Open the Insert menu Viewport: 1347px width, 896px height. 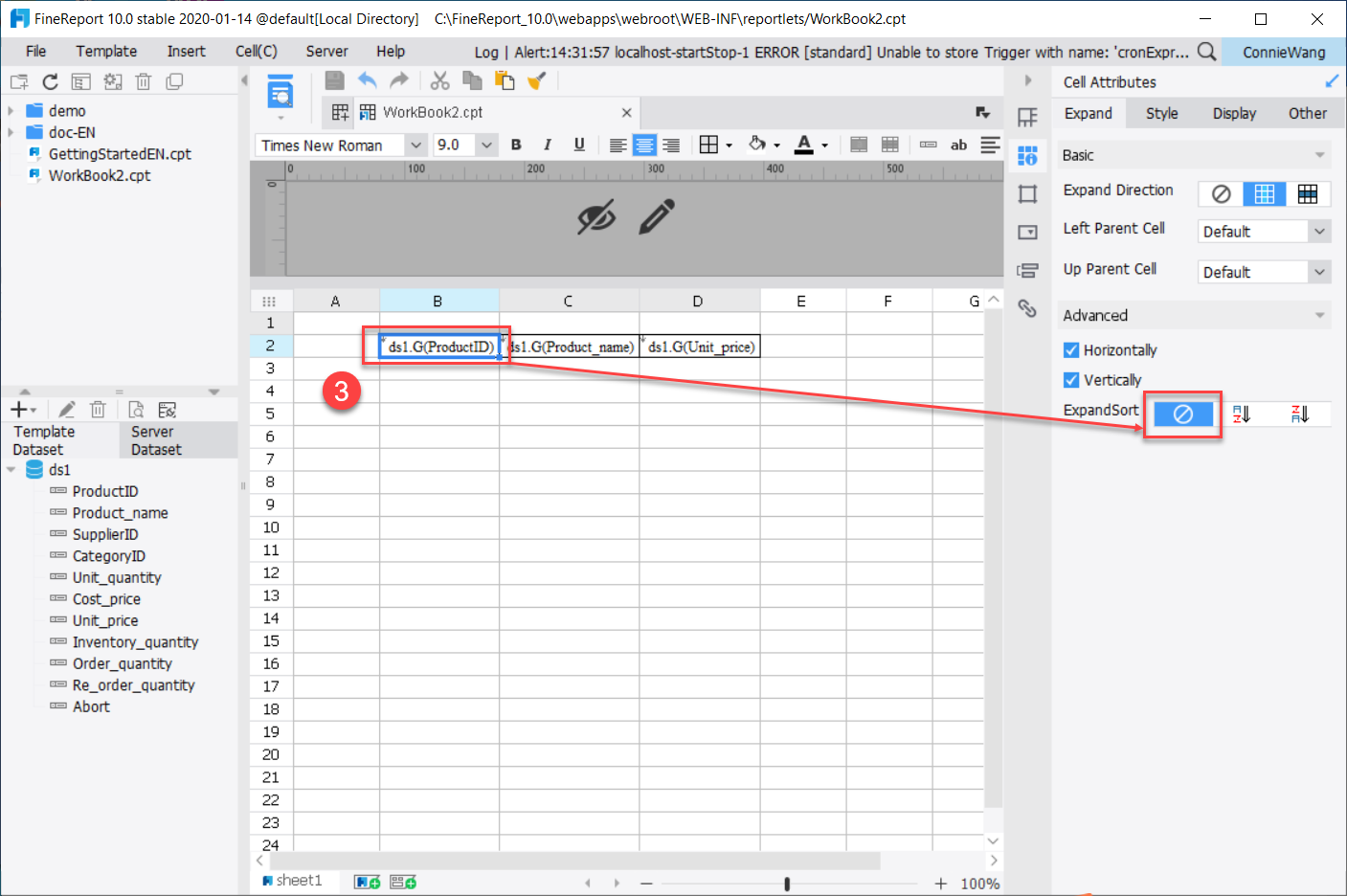point(186,52)
